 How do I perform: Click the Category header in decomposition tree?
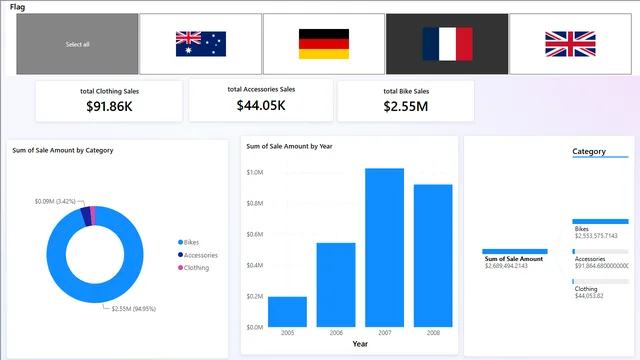(589, 151)
